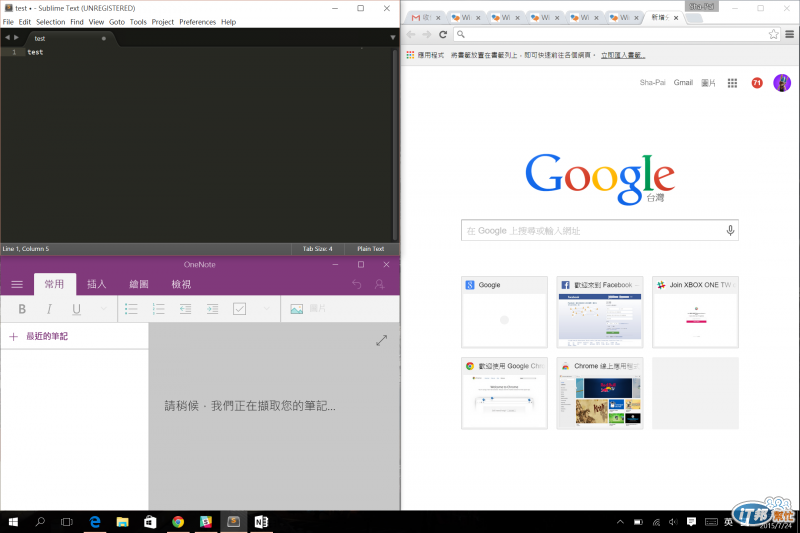800x533 pixels.
Task: Open Windows Start menu
Action: pyautogui.click(x=14, y=522)
